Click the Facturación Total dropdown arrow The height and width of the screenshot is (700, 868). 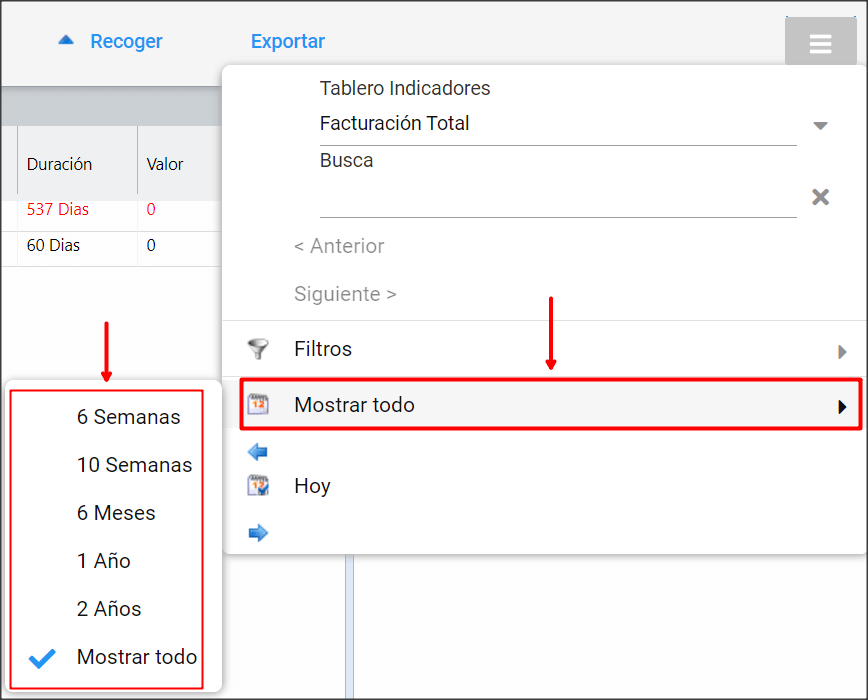820,126
